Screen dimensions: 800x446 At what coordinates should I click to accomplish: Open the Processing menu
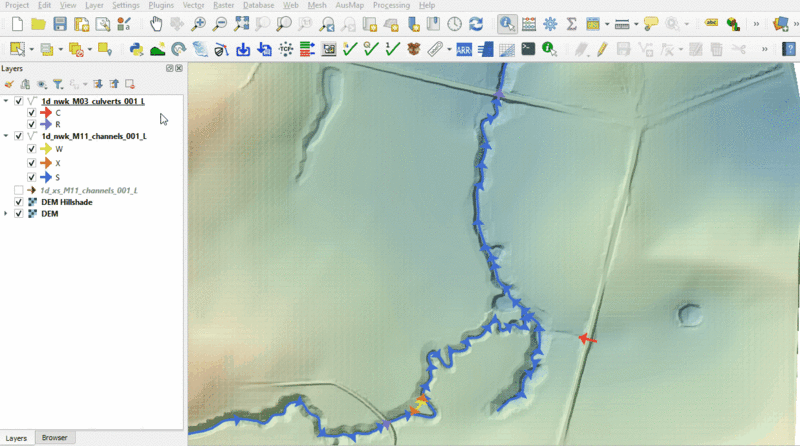coord(391,5)
